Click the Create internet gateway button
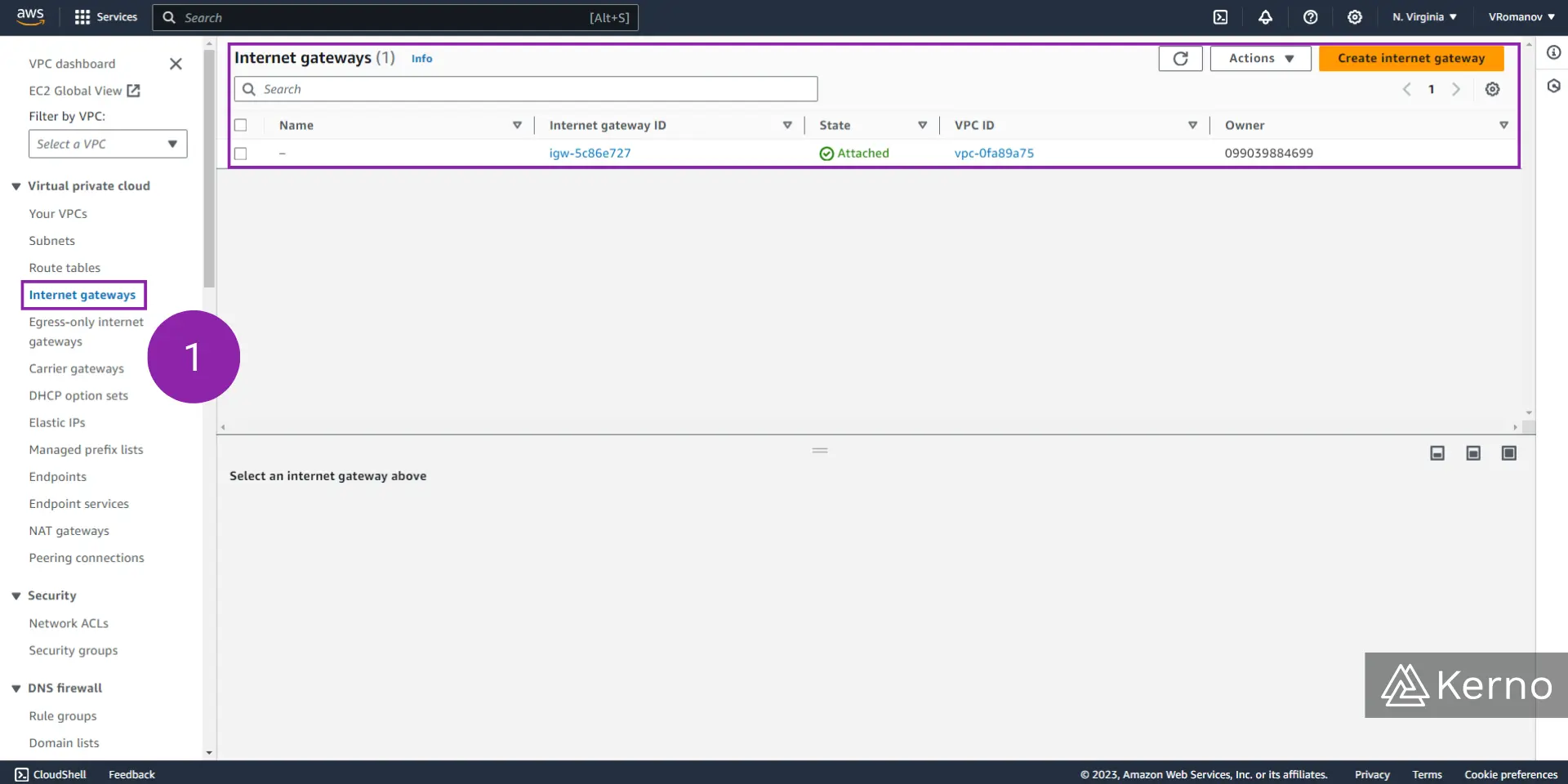 click(x=1410, y=58)
